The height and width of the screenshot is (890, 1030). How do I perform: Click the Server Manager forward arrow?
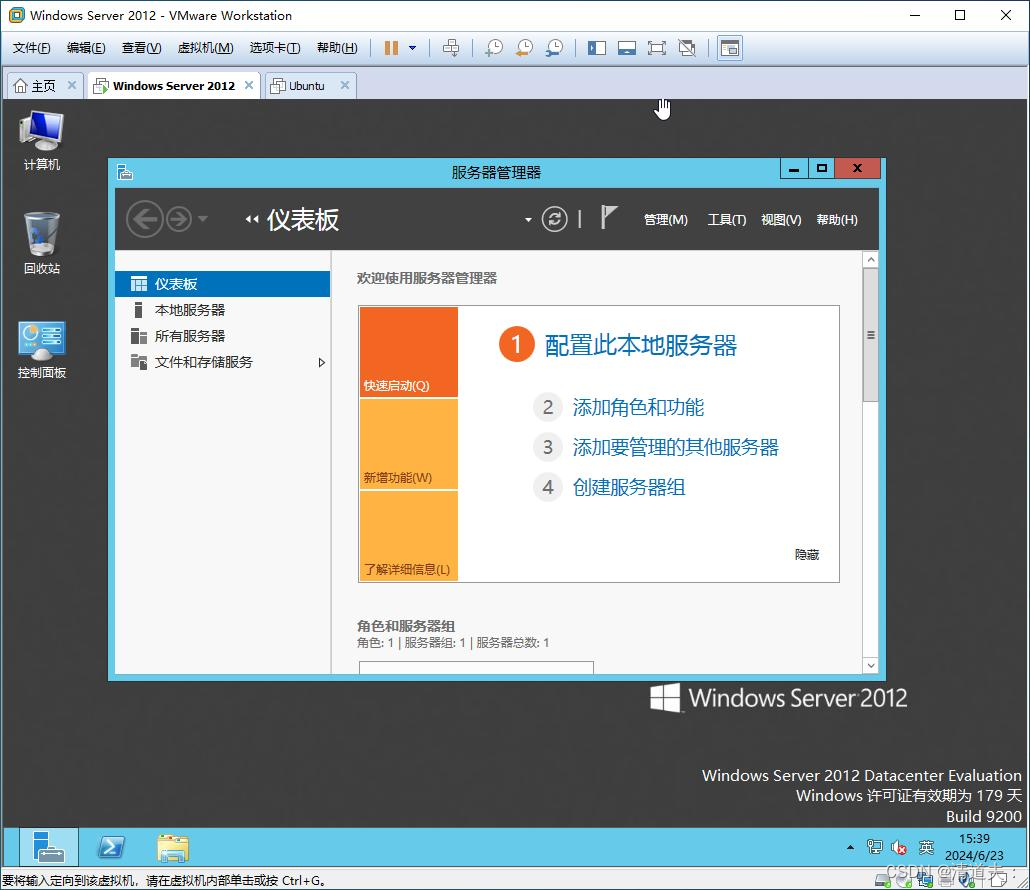click(179, 219)
